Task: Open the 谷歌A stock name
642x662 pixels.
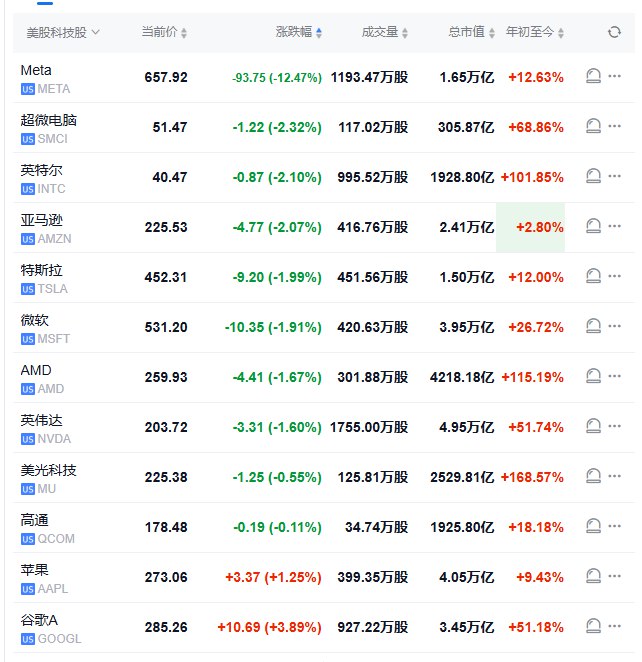Action: [39, 620]
